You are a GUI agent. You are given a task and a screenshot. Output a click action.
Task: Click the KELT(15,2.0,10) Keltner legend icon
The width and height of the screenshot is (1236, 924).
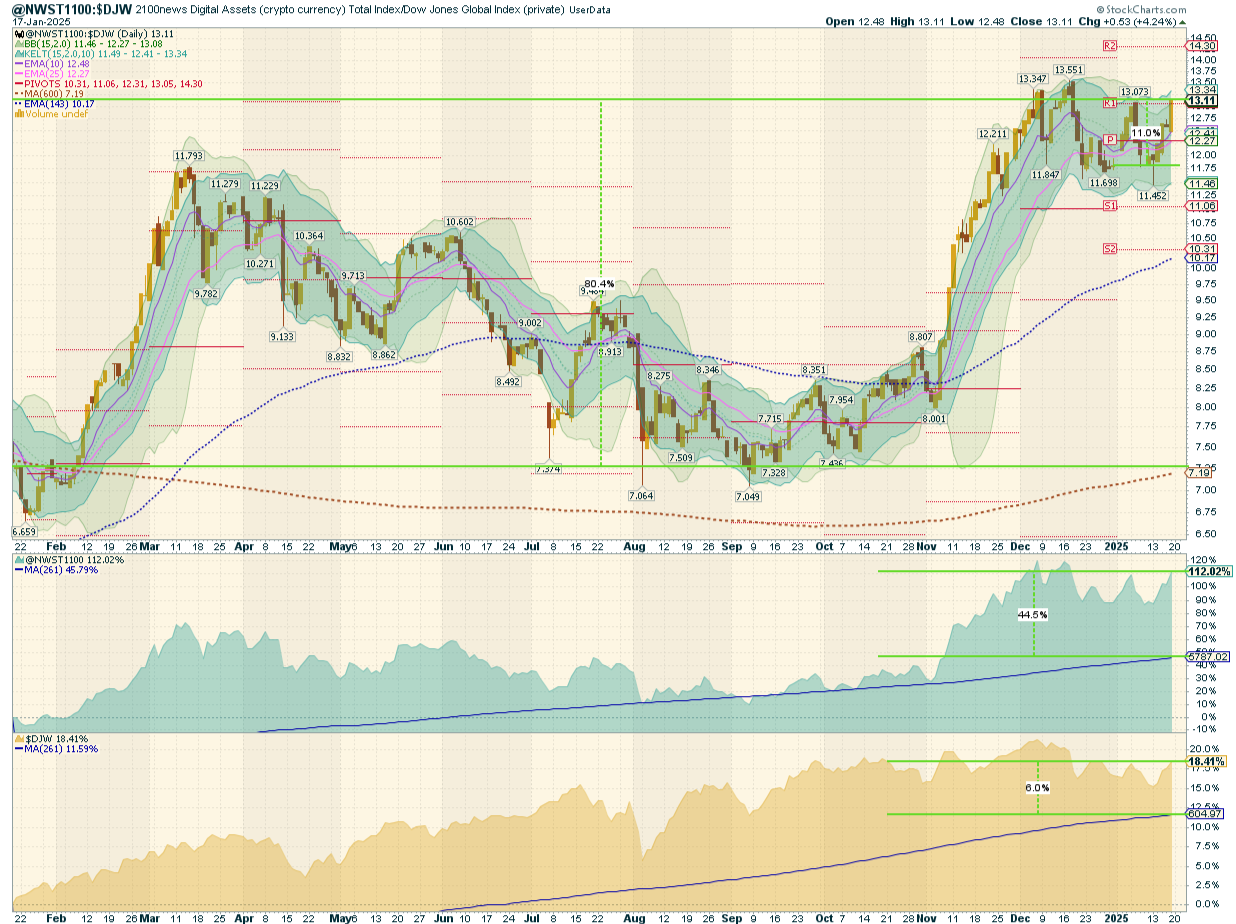point(18,54)
